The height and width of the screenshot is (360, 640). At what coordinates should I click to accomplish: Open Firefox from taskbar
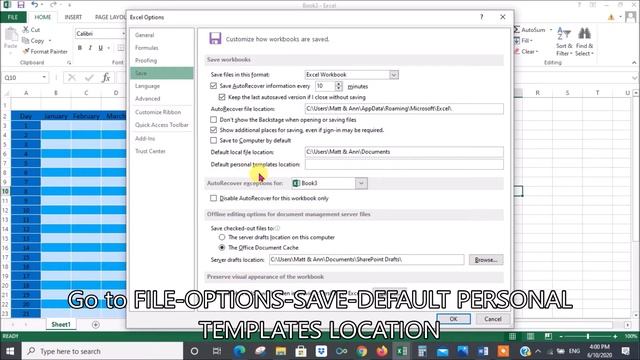[382, 351]
